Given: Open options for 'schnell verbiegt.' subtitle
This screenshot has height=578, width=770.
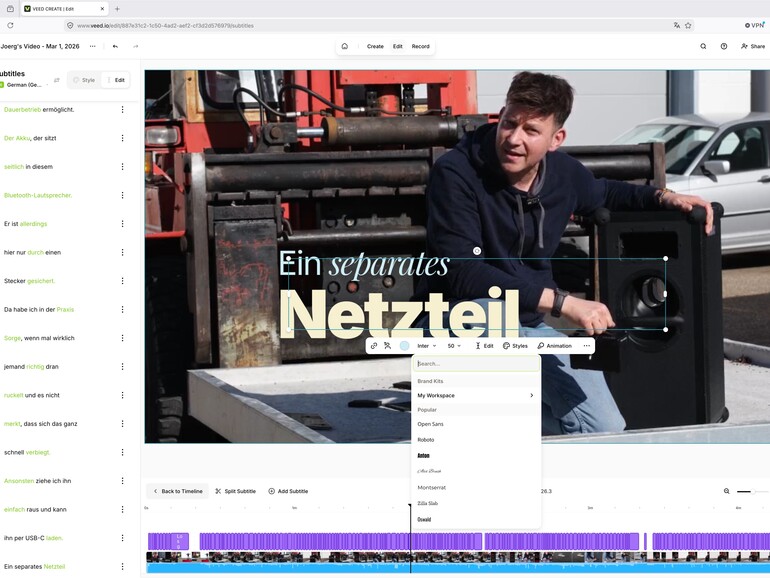Looking at the screenshot, I should click(122, 452).
